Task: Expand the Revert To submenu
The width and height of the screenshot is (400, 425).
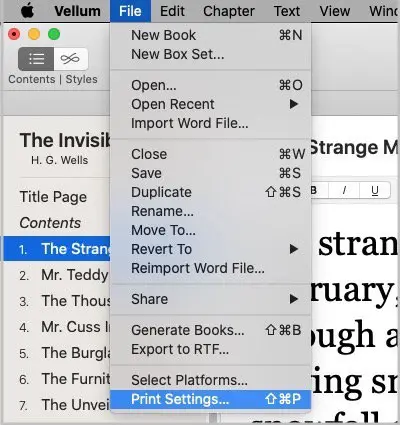Action: (x=210, y=249)
